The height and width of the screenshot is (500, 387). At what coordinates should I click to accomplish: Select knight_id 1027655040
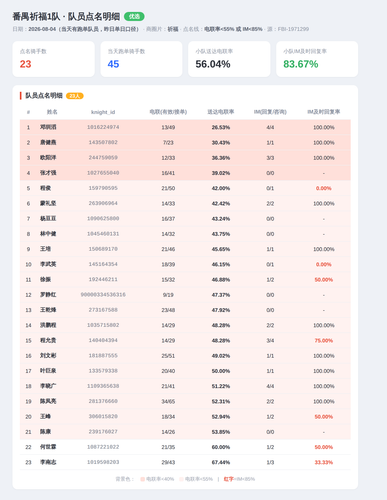103,173
